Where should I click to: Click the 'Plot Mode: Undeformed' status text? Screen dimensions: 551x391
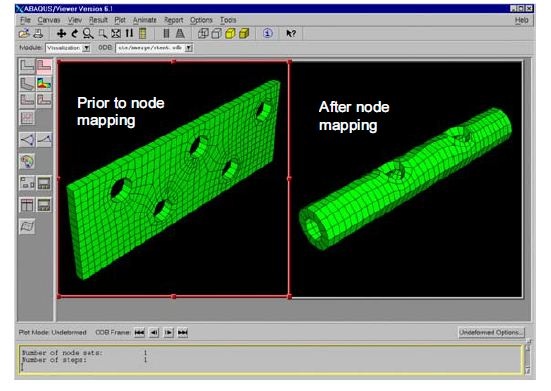coord(52,332)
